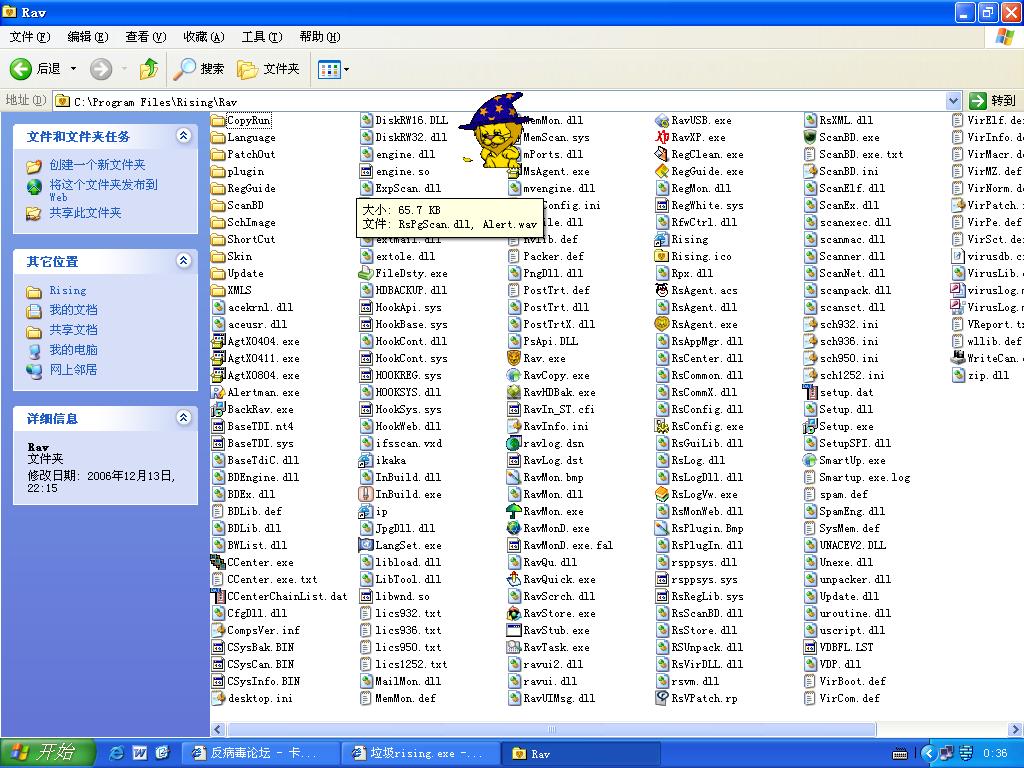This screenshot has width=1024, height=768.
Task: Select the RavXP.exe icon
Action: (662, 137)
